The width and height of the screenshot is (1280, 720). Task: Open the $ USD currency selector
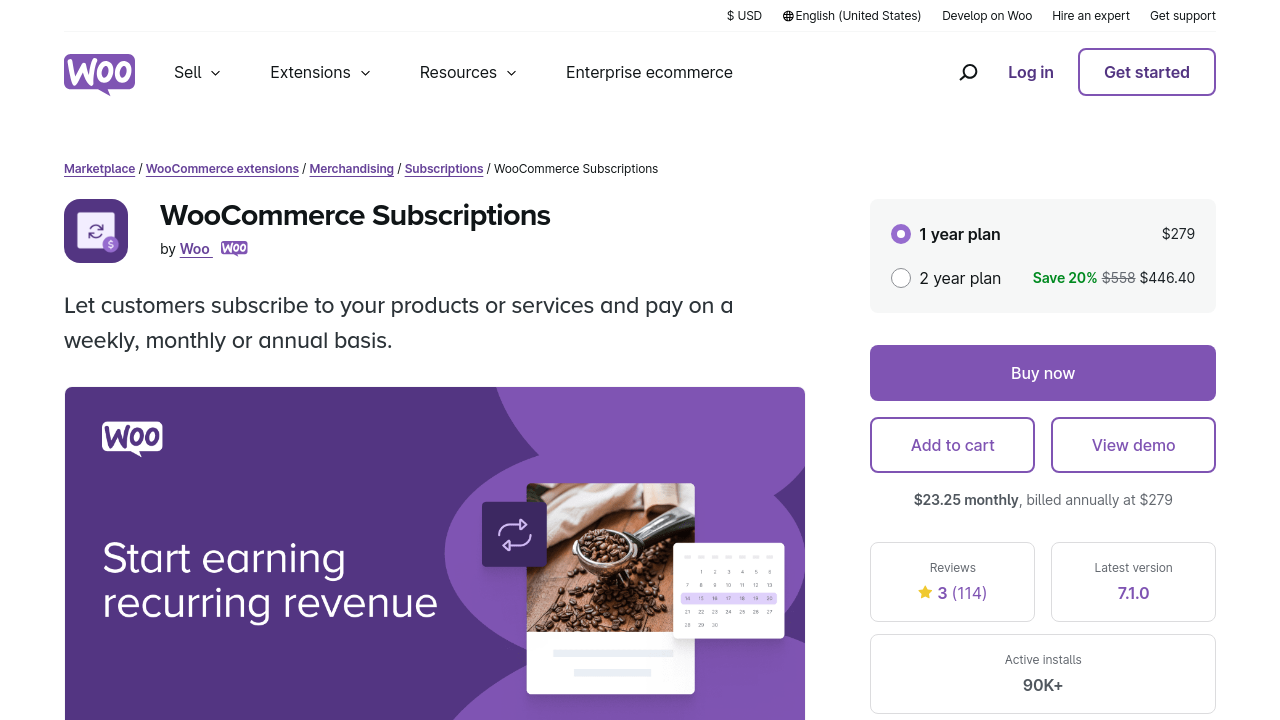click(744, 16)
